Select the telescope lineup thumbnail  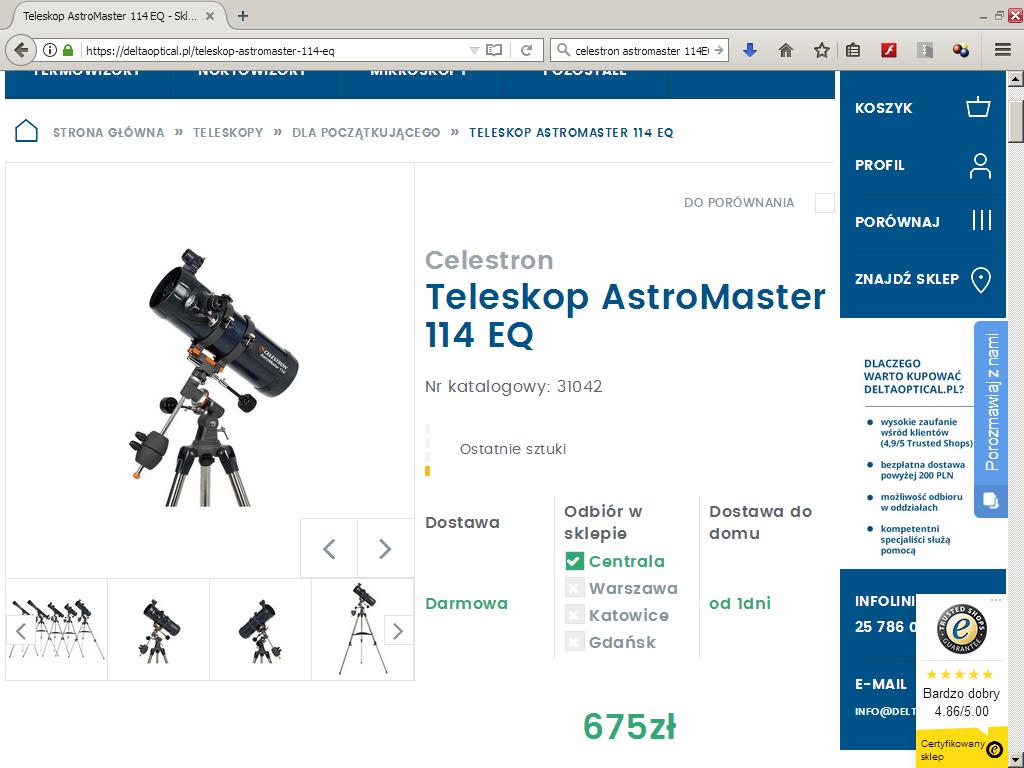(x=56, y=630)
